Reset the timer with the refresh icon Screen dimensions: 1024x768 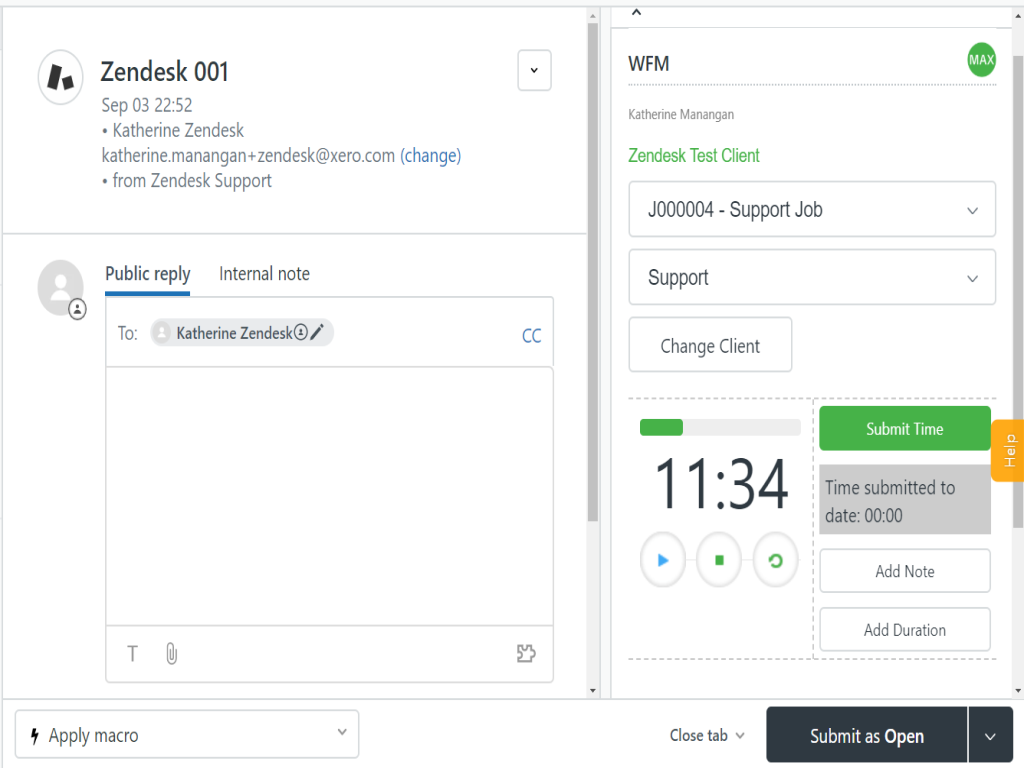pyautogui.click(x=775, y=561)
